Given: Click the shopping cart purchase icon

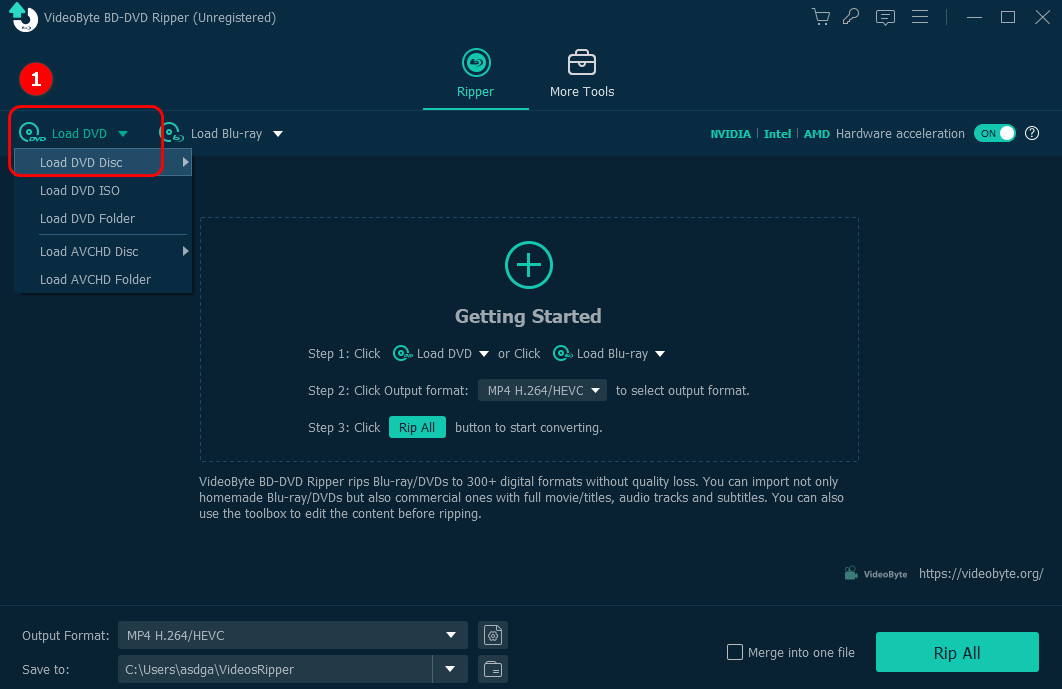Looking at the screenshot, I should pyautogui.click(x=821, y=17).
